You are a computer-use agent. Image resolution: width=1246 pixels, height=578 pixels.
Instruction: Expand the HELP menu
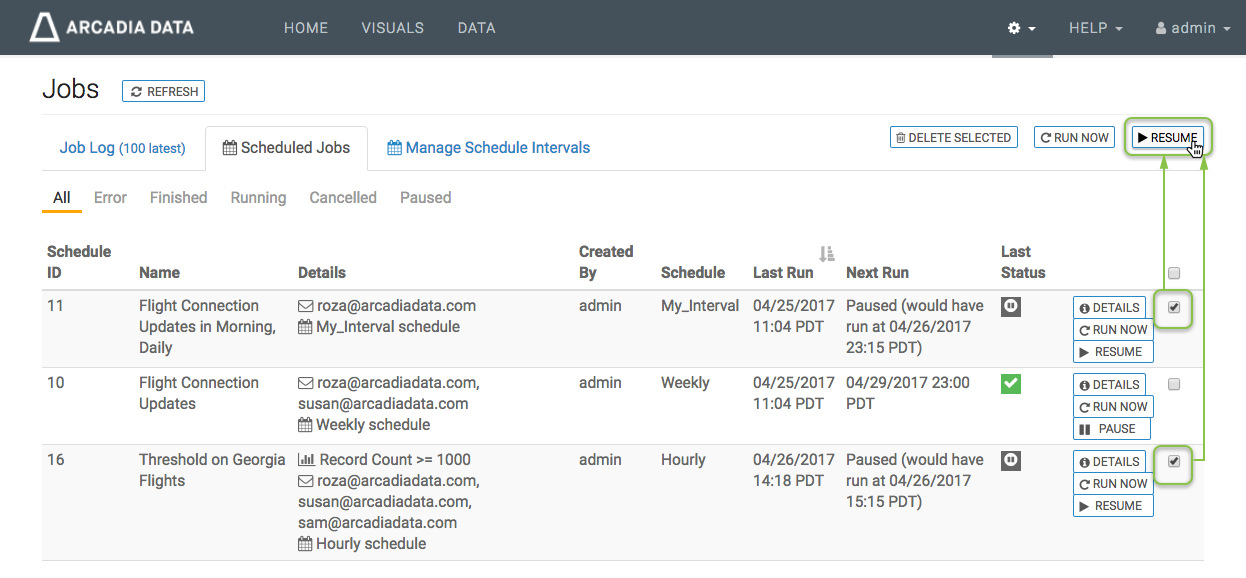(x=1095, y=28)
